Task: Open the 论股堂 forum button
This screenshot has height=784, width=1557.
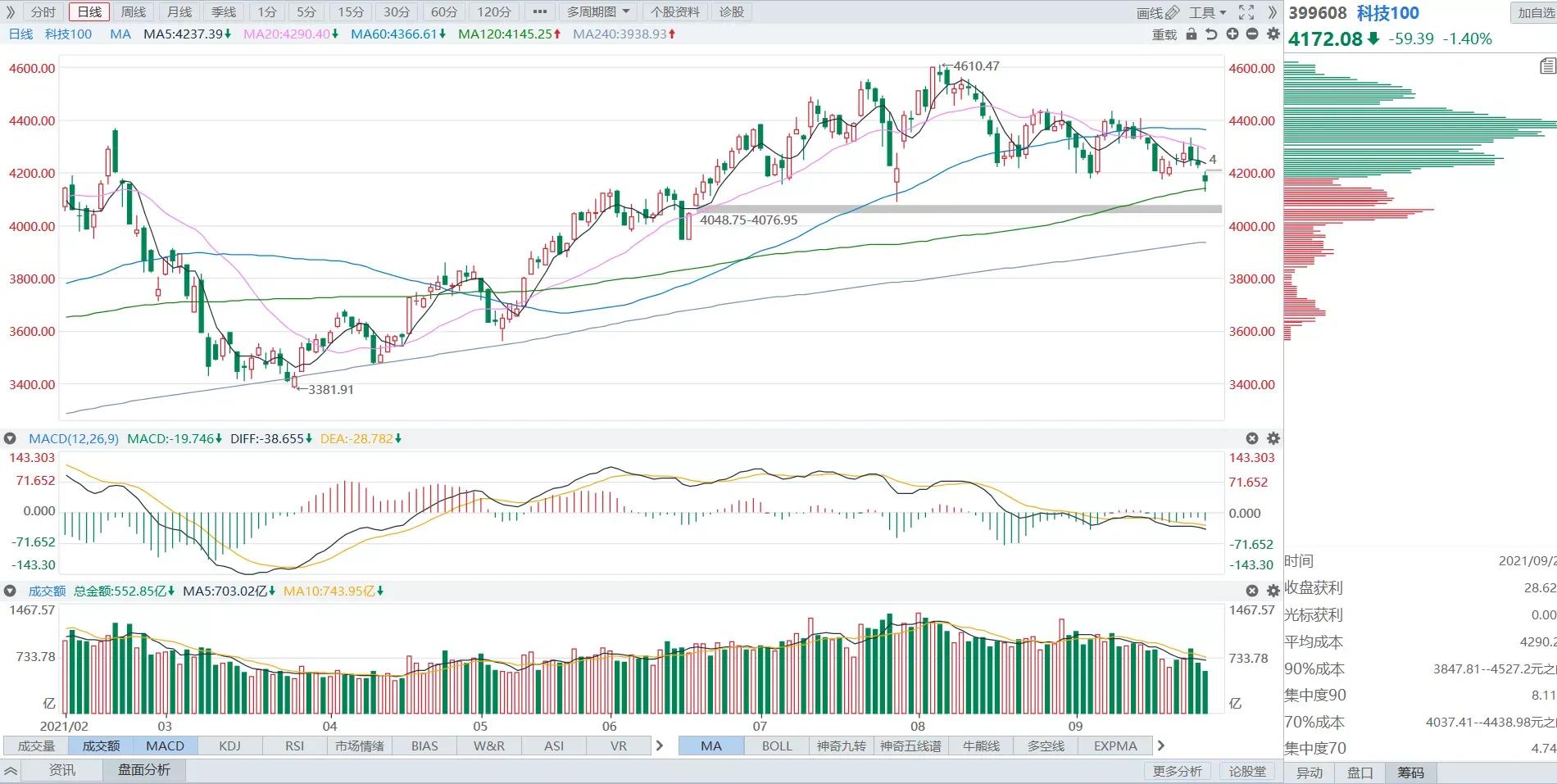Action: [1247, 772]
